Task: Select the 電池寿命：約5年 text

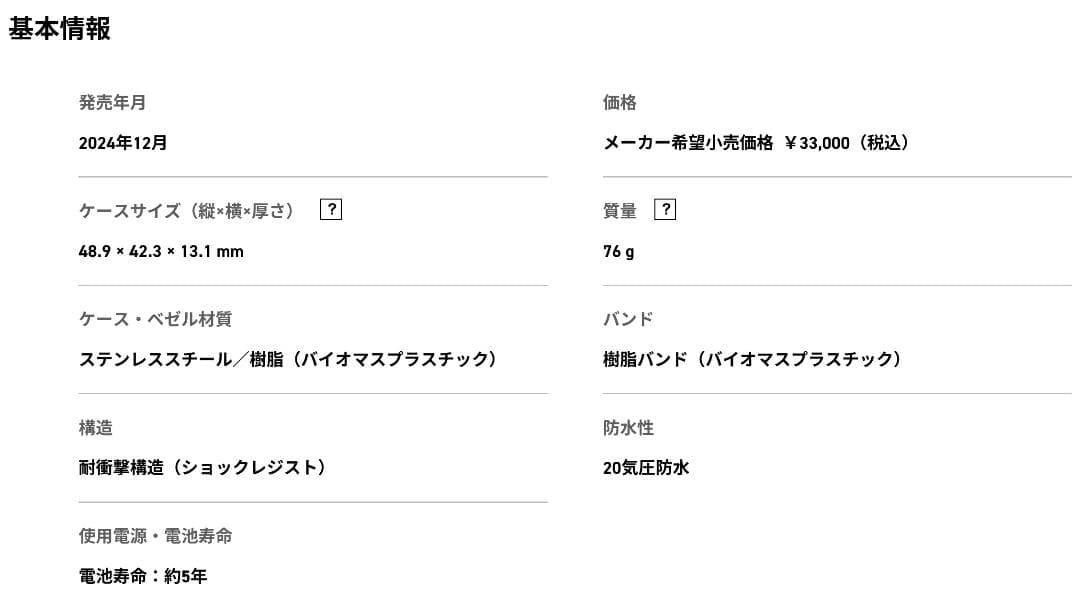Action: point(143,576)
